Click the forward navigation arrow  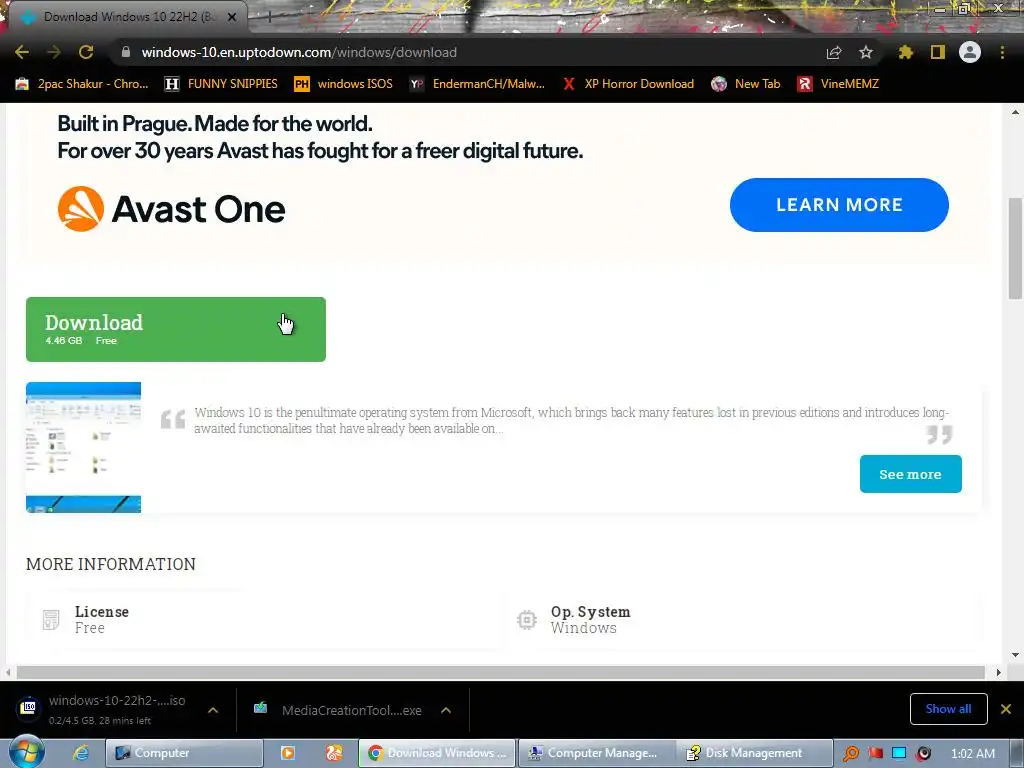point(54,52)
